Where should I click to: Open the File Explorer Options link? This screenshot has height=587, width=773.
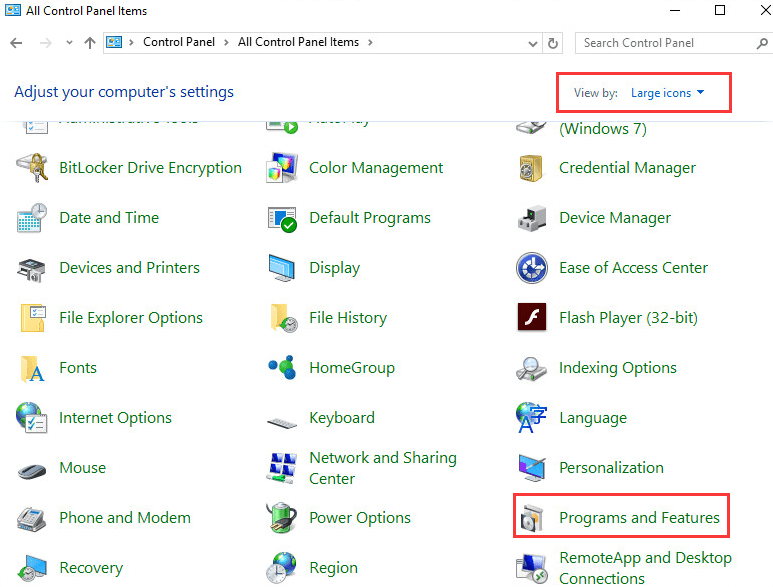pyautogui.click(x=130, y=318)
